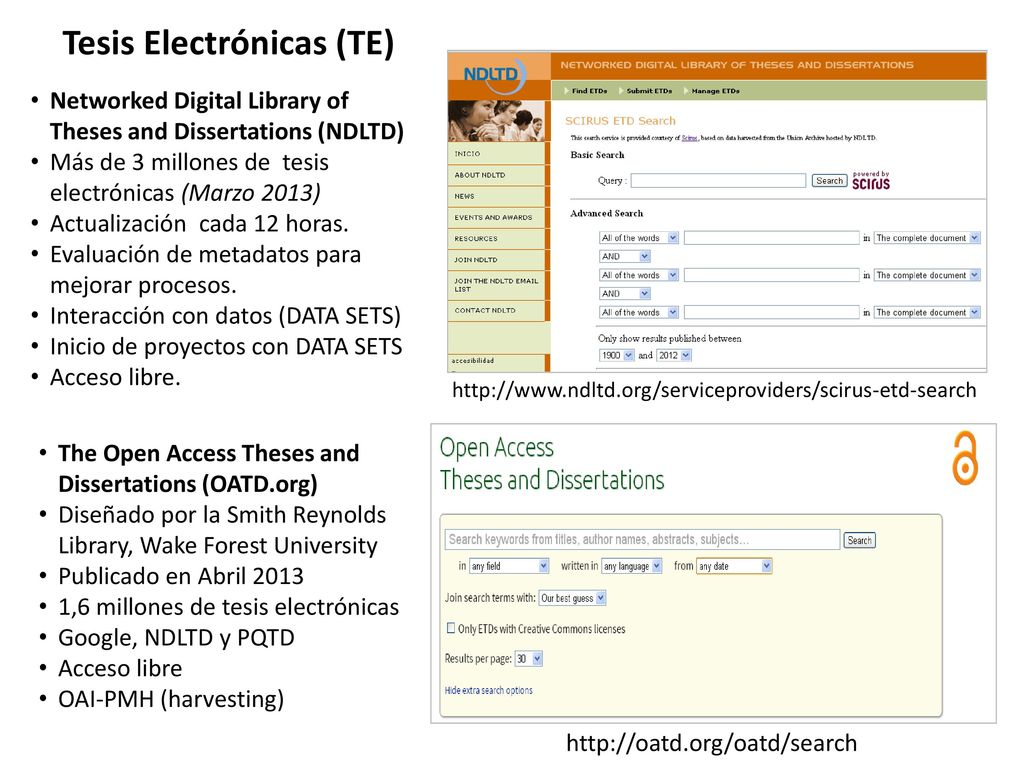Click the ndltd.org scirus-etd-search URL text

(714, 390)
